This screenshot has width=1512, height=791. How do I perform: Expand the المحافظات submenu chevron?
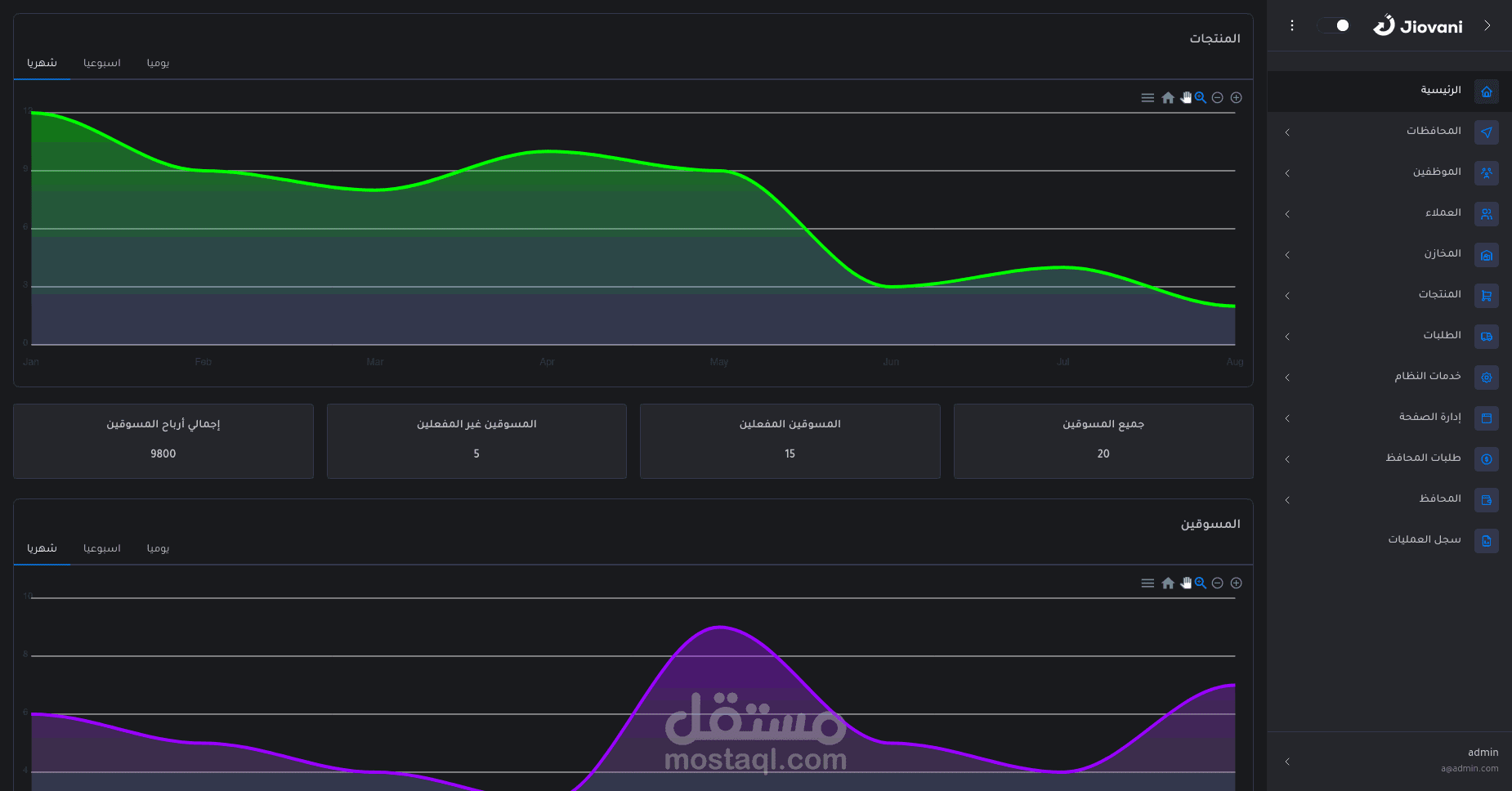(1287, 132)
